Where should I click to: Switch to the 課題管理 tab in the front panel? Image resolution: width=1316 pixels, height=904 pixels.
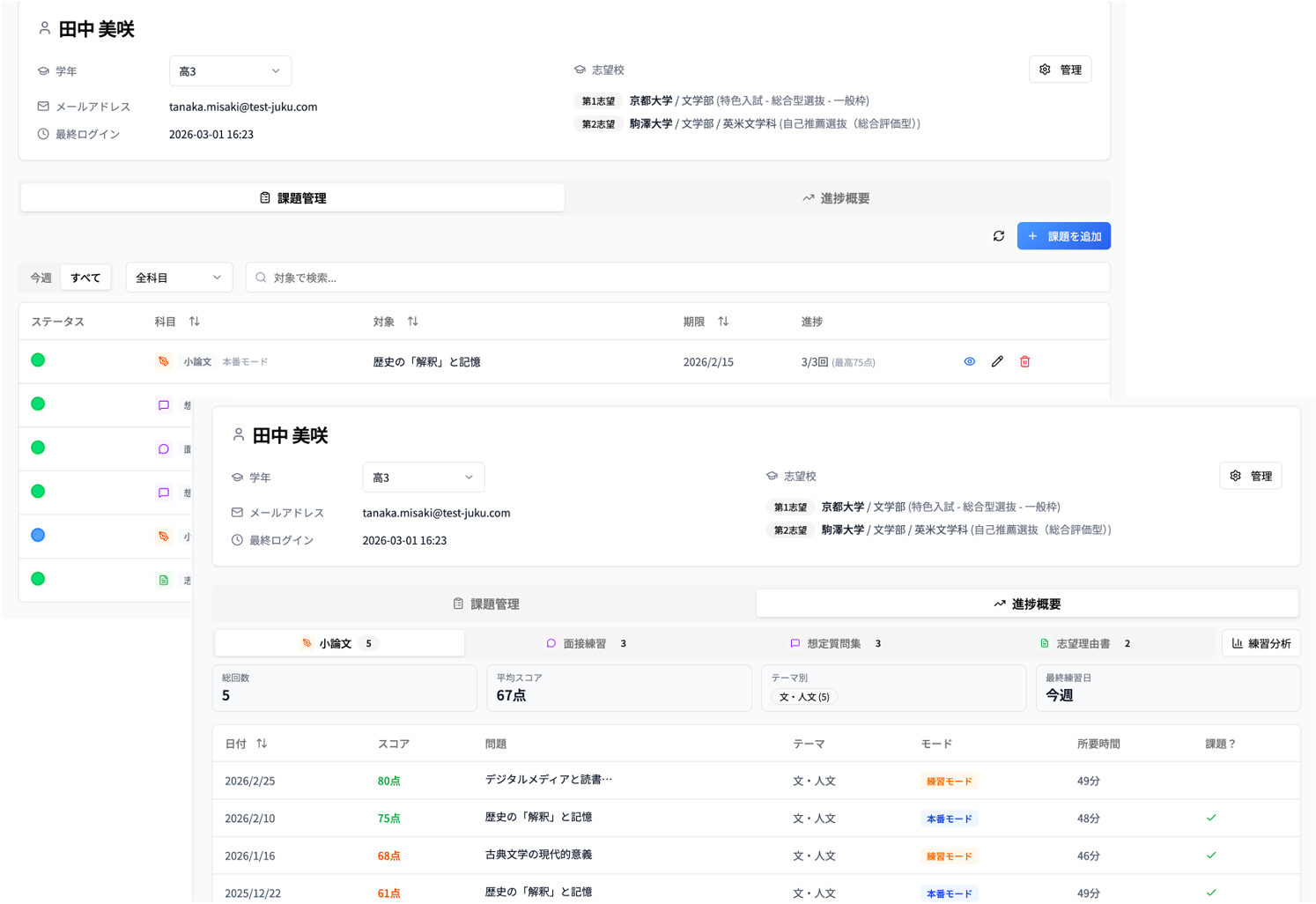pos(485,604)
